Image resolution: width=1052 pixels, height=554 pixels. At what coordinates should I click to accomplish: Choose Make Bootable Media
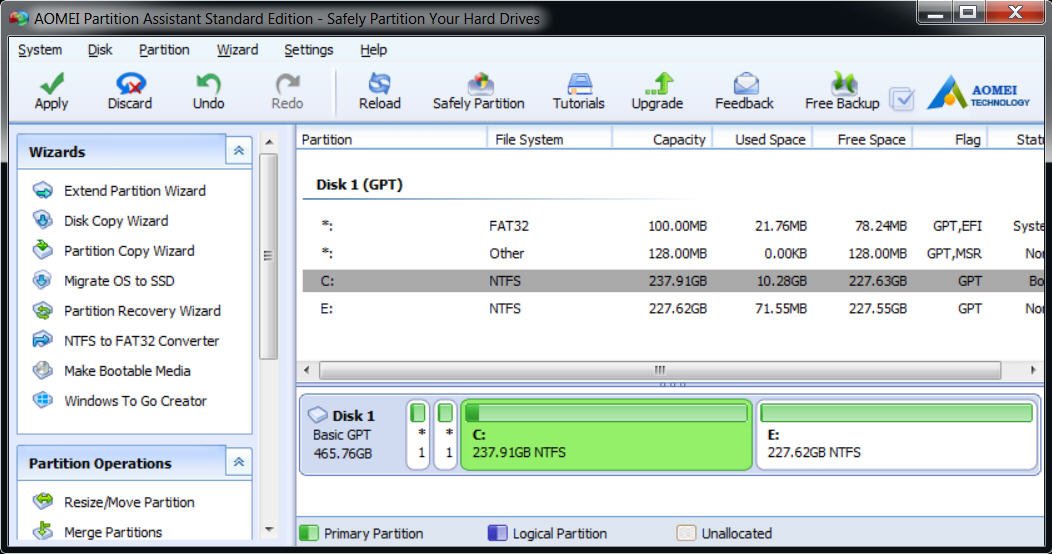(111, 371)
